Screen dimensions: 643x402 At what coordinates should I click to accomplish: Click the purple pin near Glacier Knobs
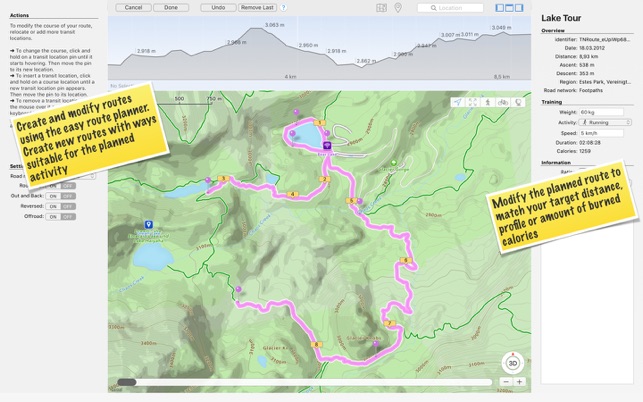pyautogui.click(x=376, y=344)
